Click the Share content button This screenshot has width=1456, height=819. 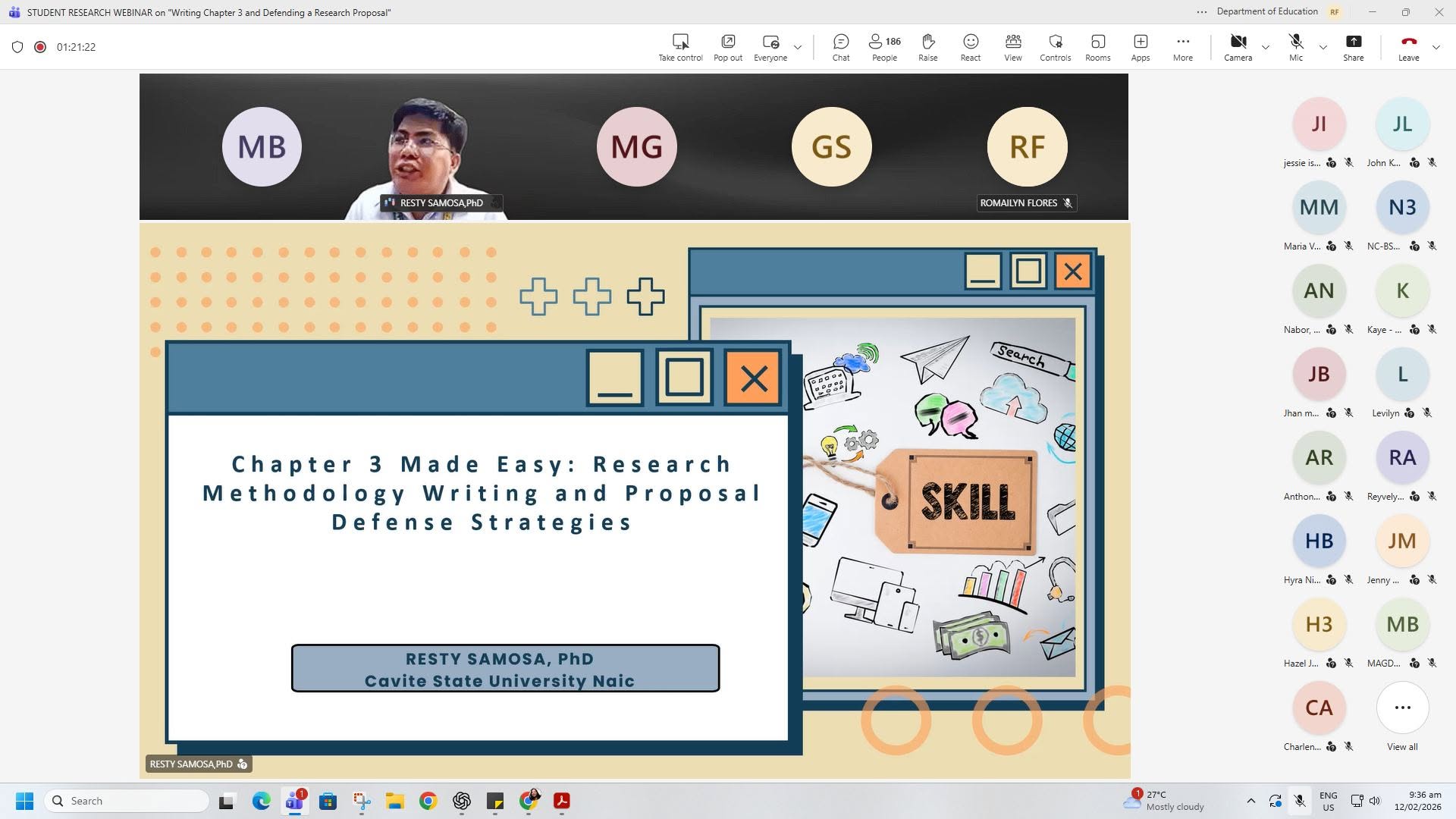[x=1353, y=47]
